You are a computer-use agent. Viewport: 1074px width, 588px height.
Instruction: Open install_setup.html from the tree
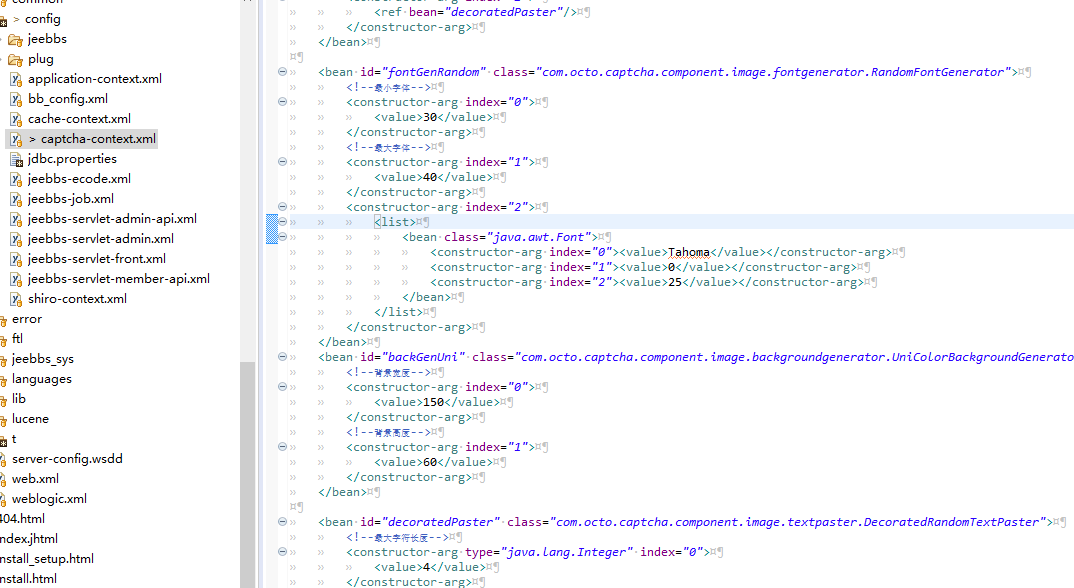coord(47,559)
